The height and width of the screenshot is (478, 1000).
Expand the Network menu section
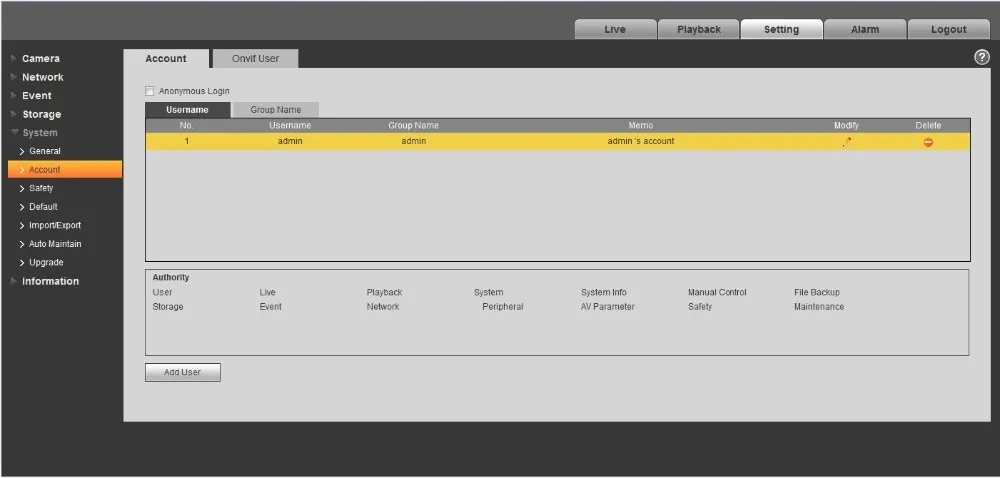42,77
